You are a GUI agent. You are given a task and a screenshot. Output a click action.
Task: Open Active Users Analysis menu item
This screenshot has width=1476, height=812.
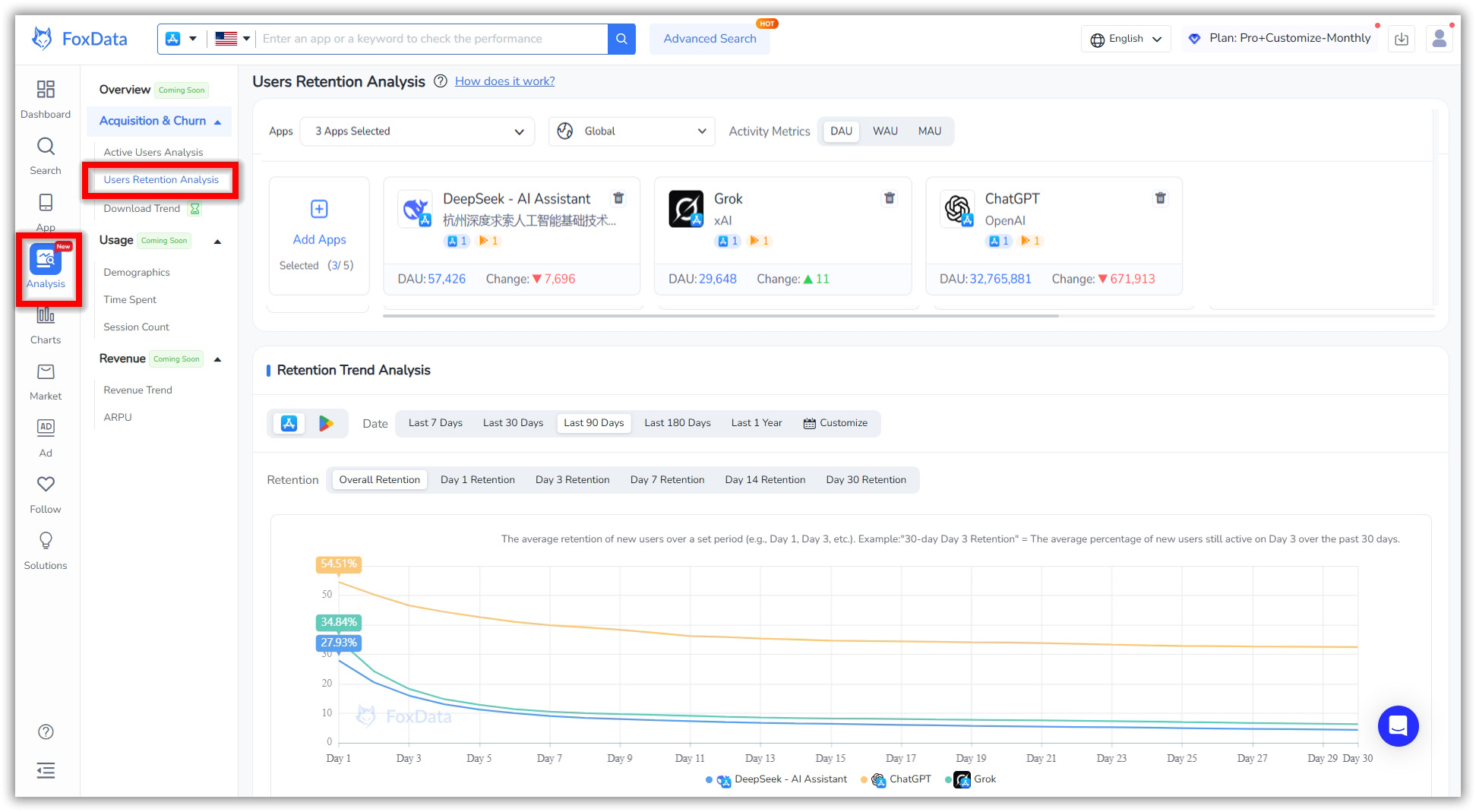coord(153,153)
